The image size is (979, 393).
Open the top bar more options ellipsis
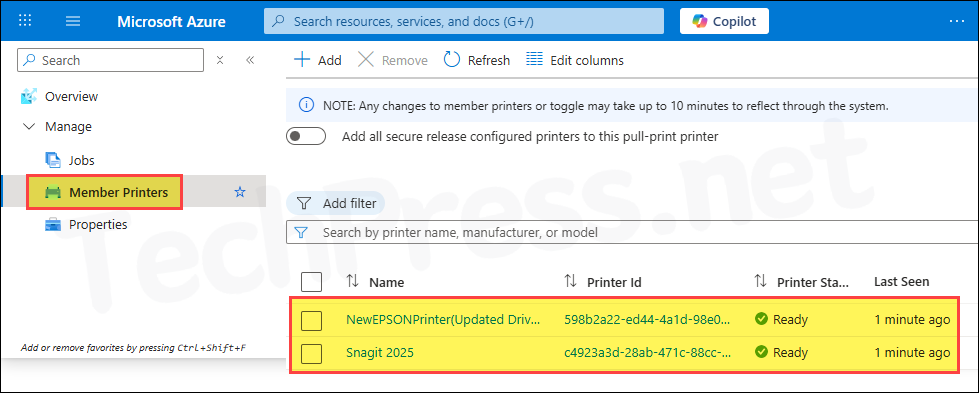[957, 21]
